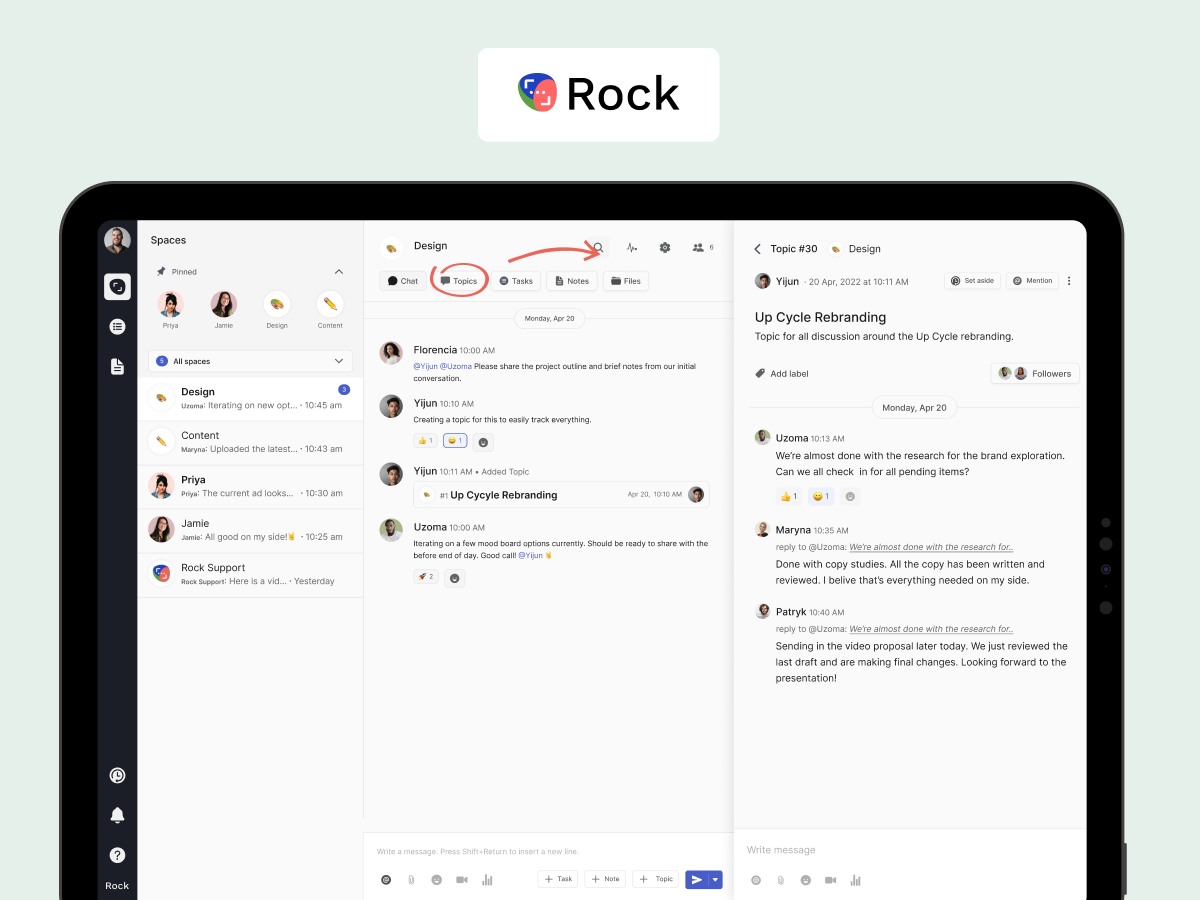Open the Followers button
The height and width of the screenshot is (900, 1200).
(x=1035, y=373)
